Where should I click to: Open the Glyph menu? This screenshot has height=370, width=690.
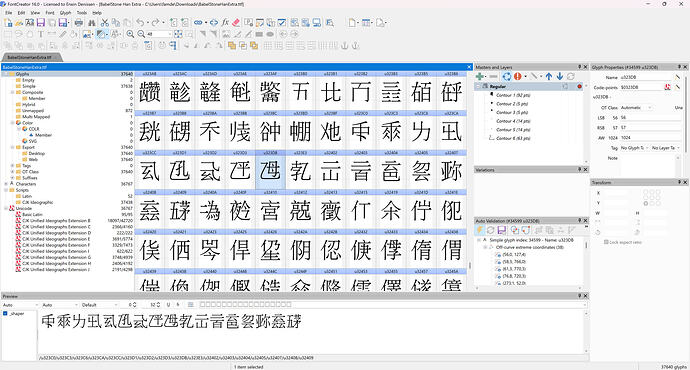(66, 13)
